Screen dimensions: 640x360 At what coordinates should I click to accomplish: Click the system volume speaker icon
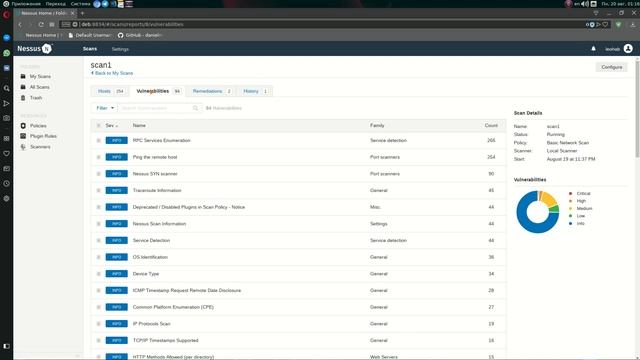[585, 4]
